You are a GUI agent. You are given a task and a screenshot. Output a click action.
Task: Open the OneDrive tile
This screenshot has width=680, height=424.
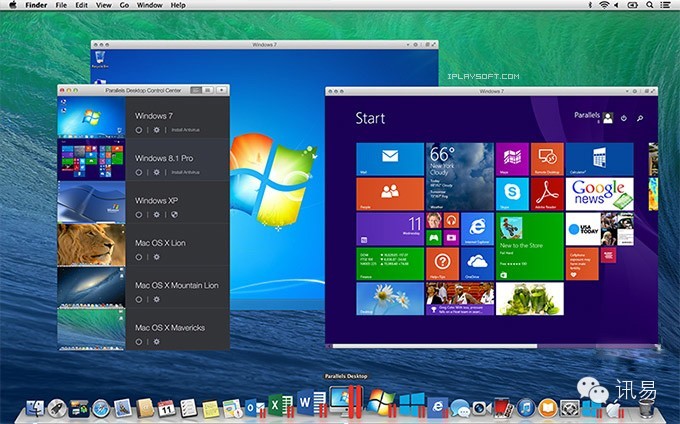(477, 264)
